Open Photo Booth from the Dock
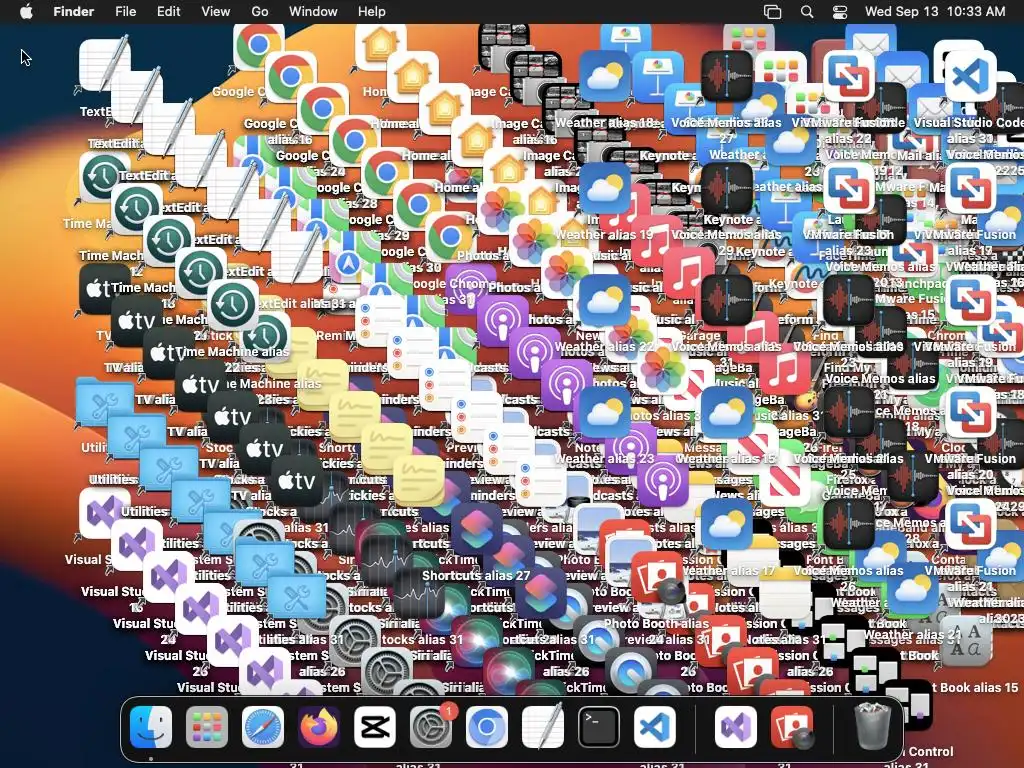The width and height of the screenshot is (1024, 768). (792, 727)
